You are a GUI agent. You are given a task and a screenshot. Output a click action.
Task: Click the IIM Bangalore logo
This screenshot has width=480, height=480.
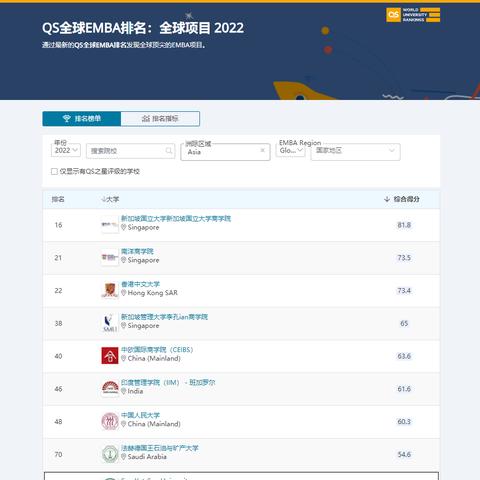[x=110, y=389]
